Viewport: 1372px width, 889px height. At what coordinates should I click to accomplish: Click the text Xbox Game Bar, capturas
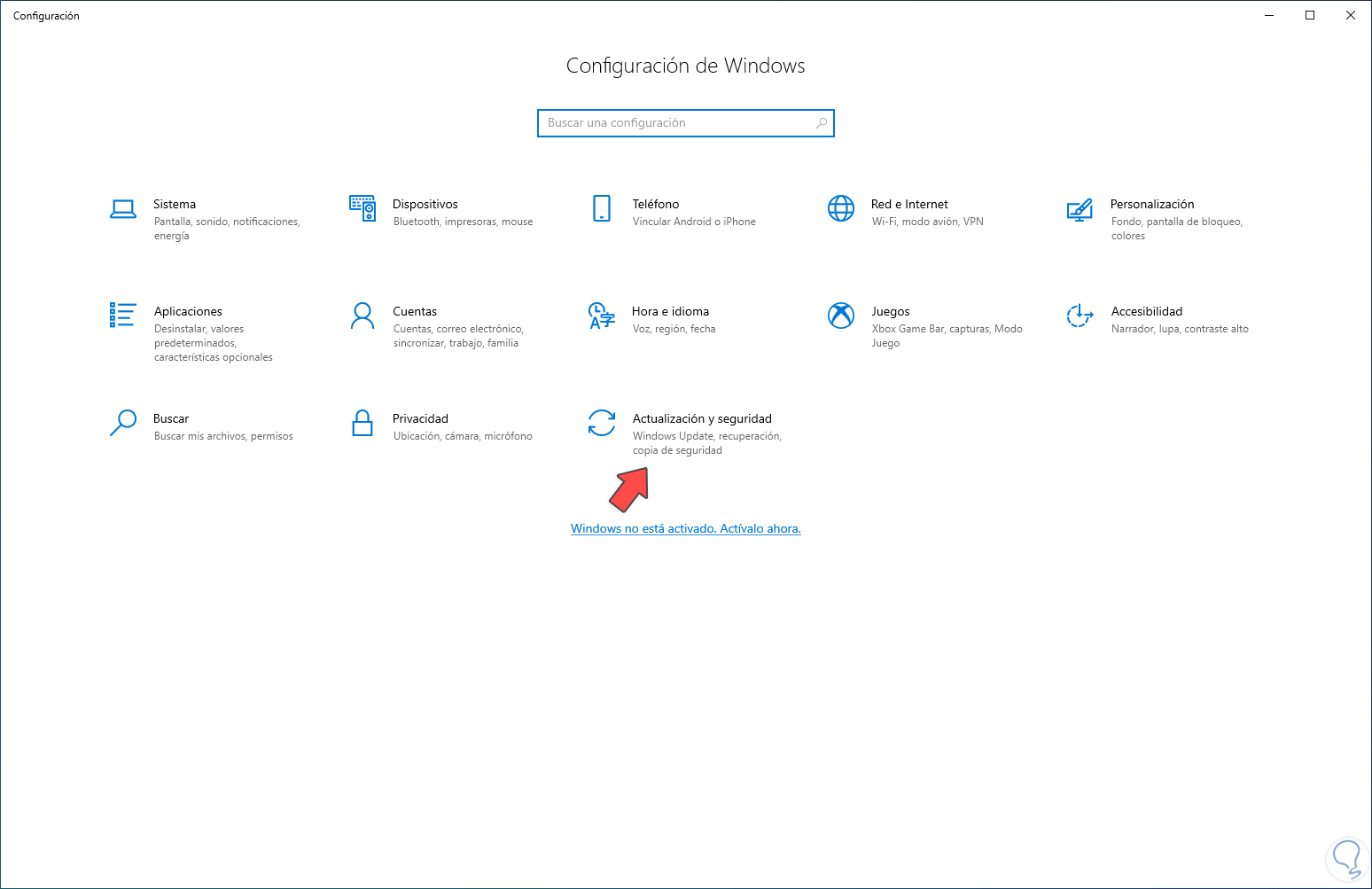click(x=931, y=329)
